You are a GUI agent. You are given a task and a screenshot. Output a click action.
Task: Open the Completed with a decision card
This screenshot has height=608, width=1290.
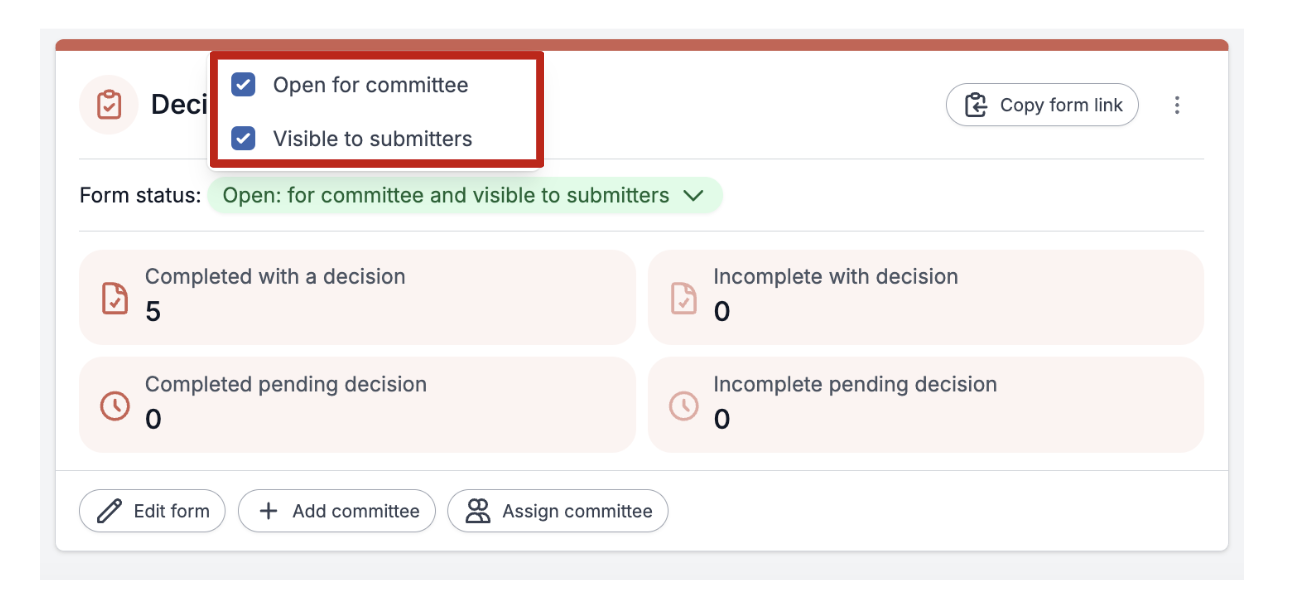pos(357,297)
